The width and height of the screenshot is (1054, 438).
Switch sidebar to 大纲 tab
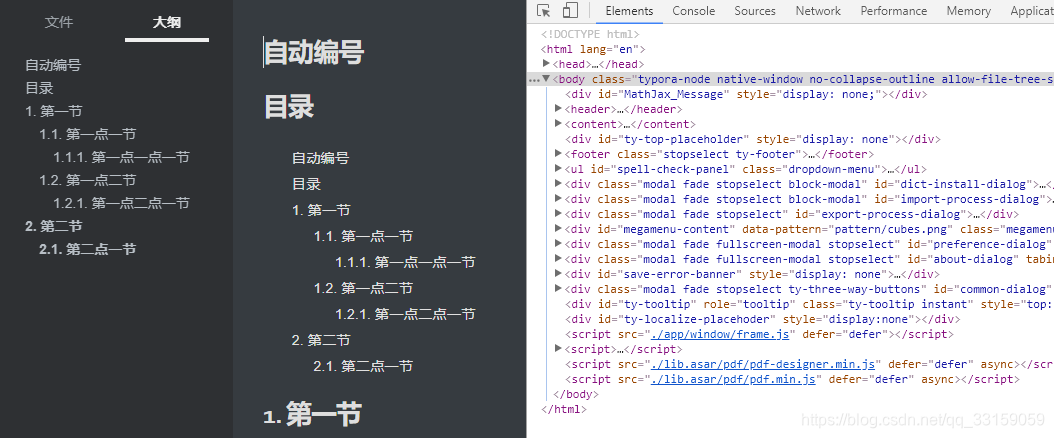[x=167, y=22]
